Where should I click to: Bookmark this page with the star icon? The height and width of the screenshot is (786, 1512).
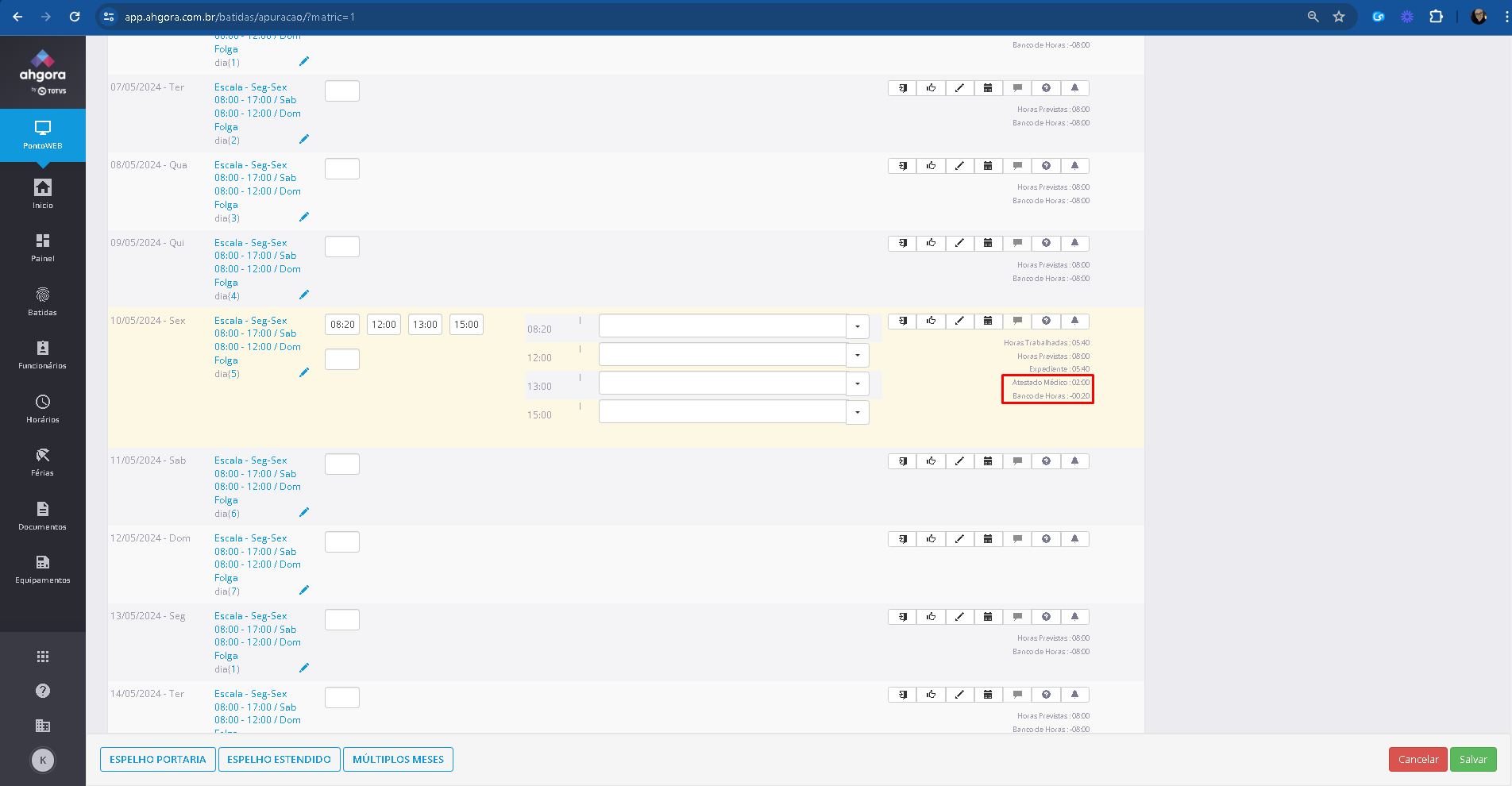click(x=1339, y=17)
